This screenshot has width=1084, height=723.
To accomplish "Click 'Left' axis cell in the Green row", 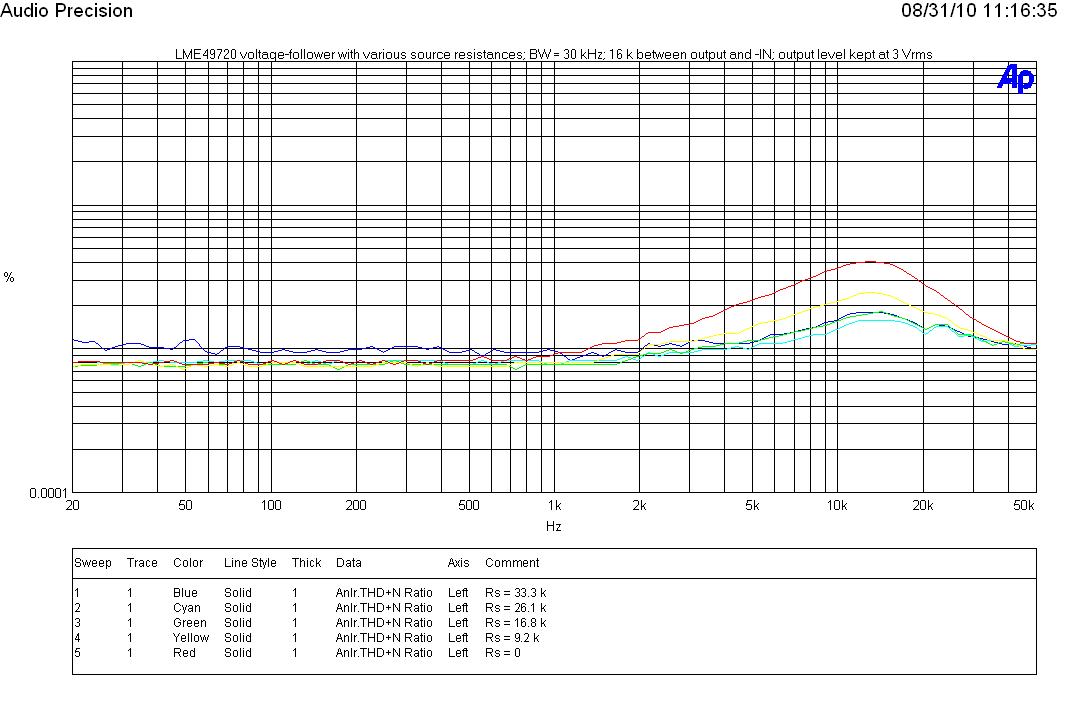I will click(x=458, y=623).
